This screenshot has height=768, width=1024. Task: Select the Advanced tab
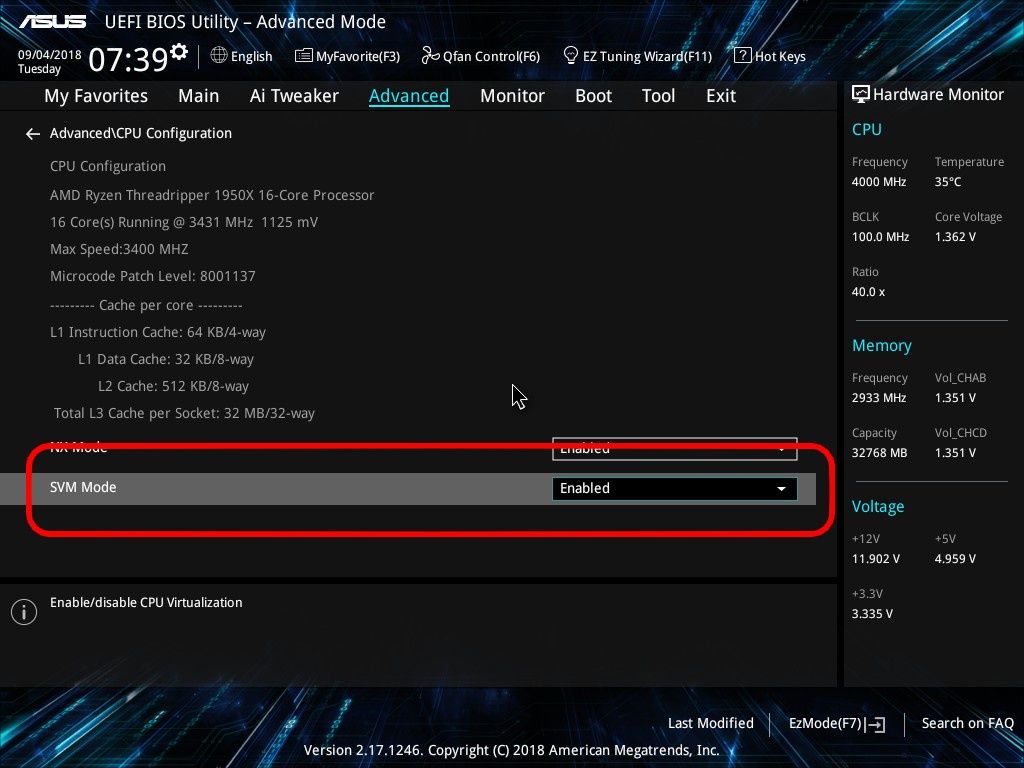(x=409, y=96)
